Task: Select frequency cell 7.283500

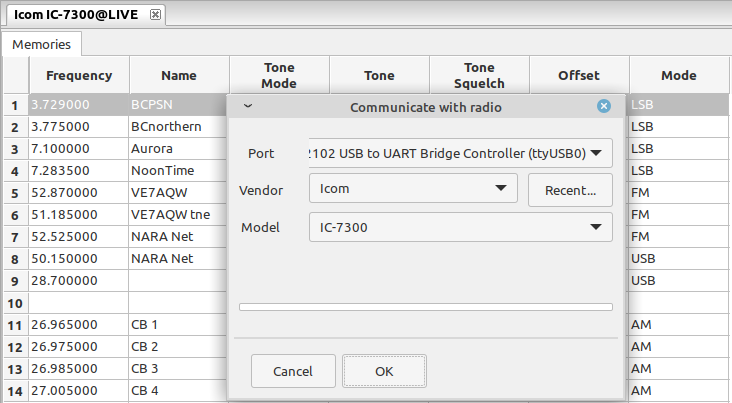Action: tap(78, 170)
